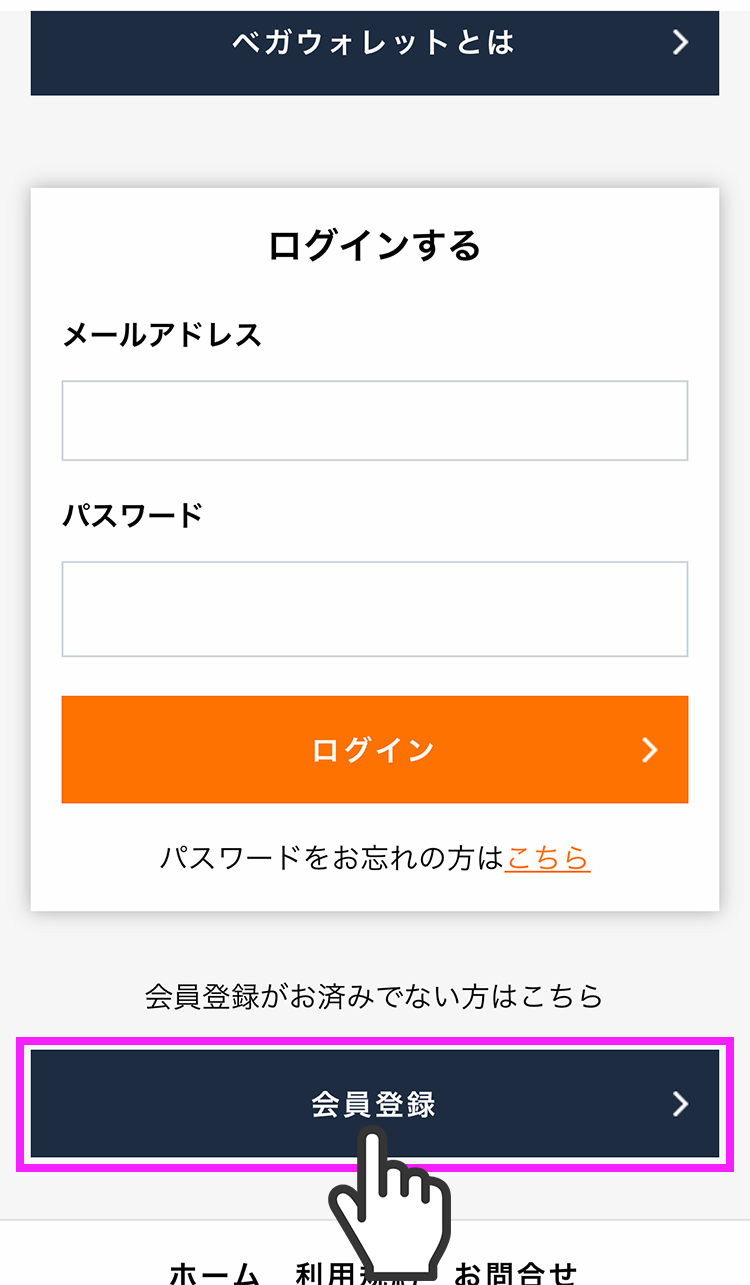Click the パスワード field label

(133, 516)
